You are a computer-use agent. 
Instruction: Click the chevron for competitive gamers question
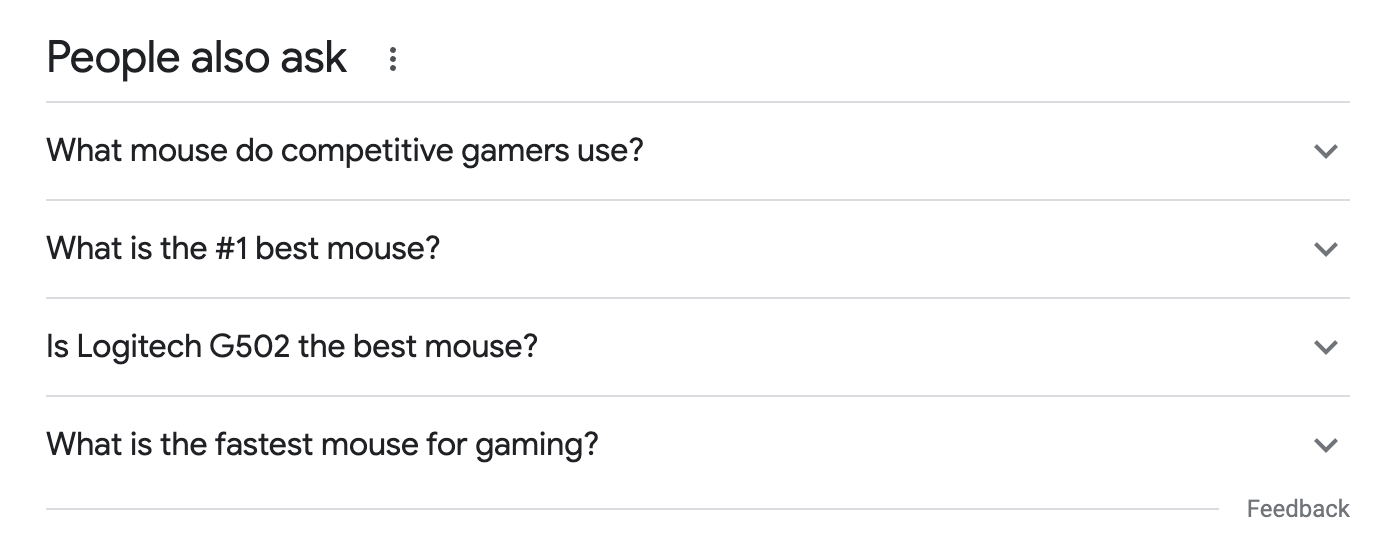click(x=1326, y=152)
